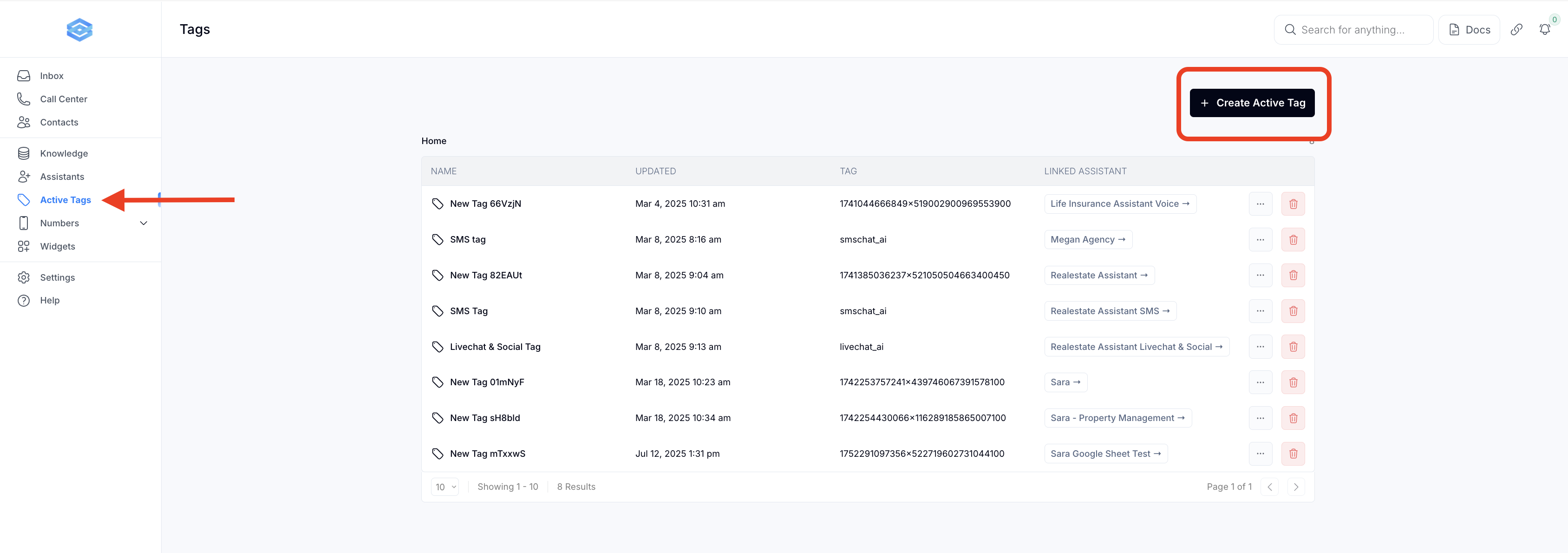This screenshot has width=1568, height=553.
Task: Click the tag icon beside New Tag 82EAUt
Action: [x=438, y=275]
